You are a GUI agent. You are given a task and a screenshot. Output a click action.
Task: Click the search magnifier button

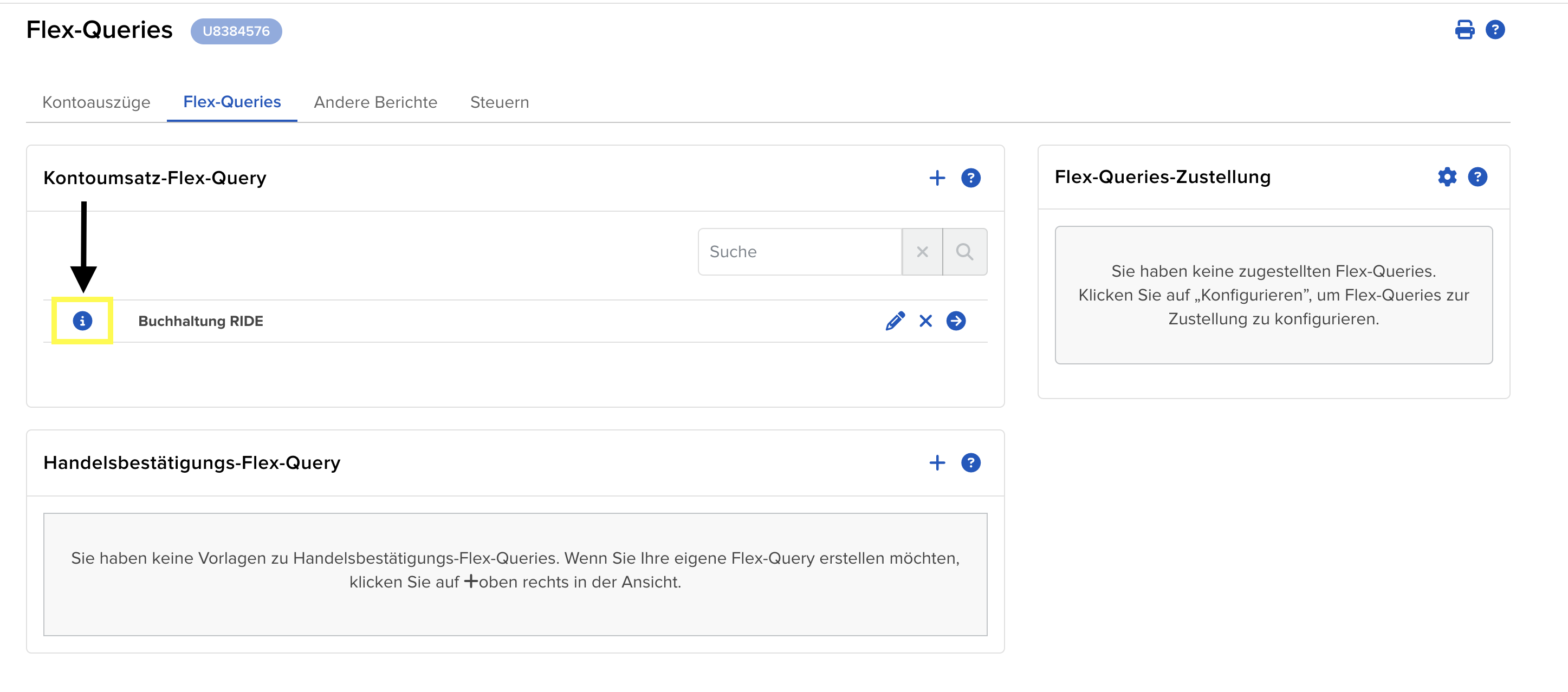[964, 252]
